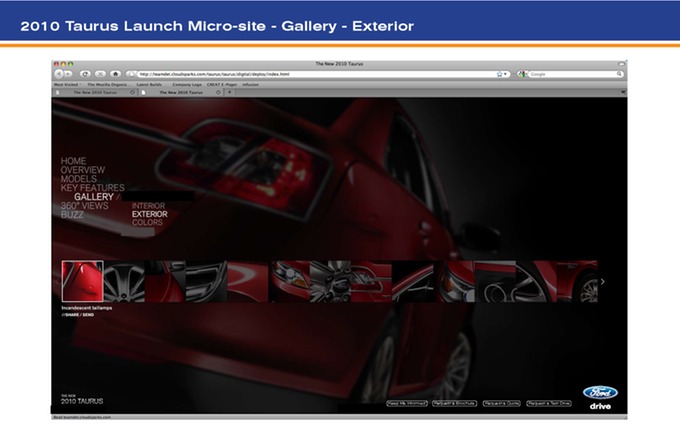This screenshot has width=680, height=439.
Task: Go to HOME in site menu
Action: point(73,161)
